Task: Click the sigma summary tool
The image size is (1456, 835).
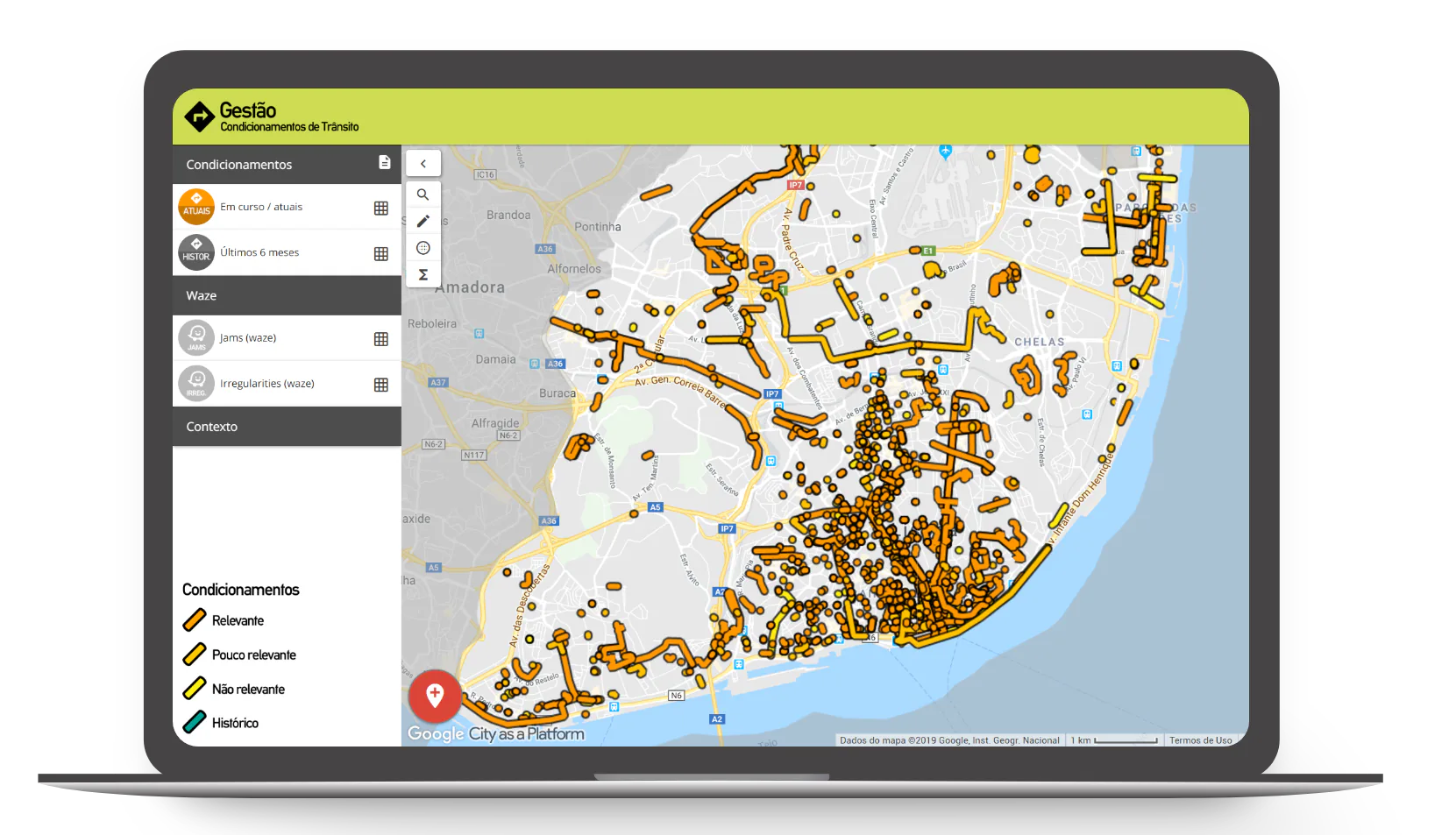Action: (x=423, y=274)
